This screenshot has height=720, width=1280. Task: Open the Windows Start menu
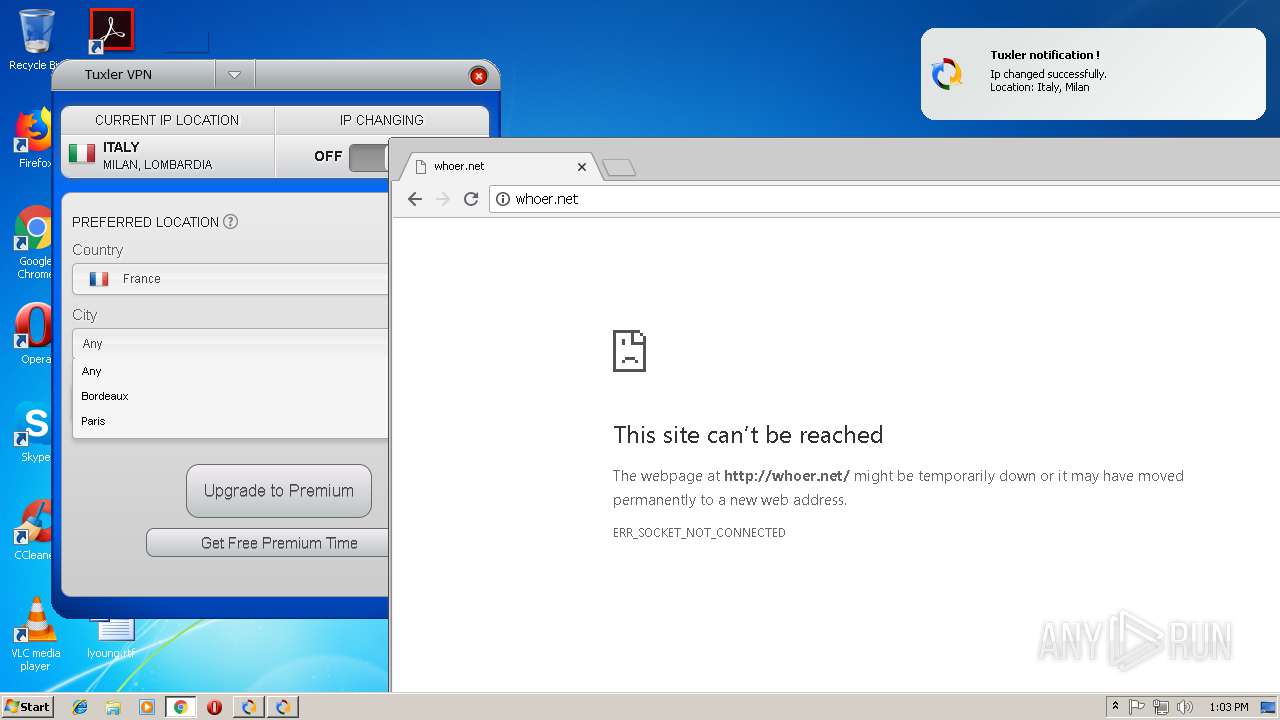(x=28, y=707)
